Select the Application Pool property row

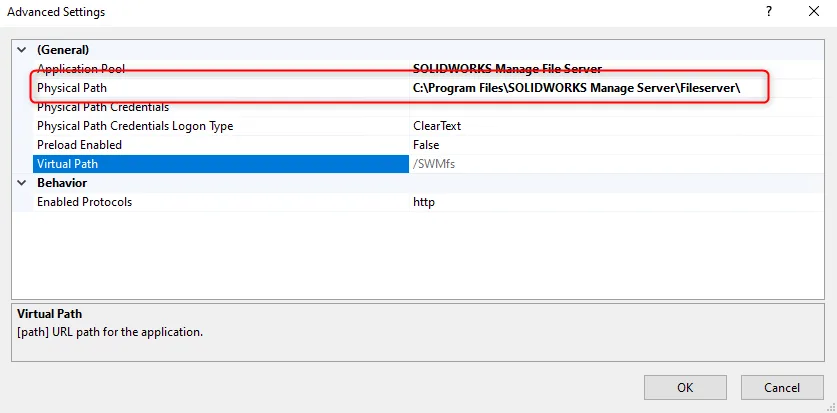pos(429,69)
